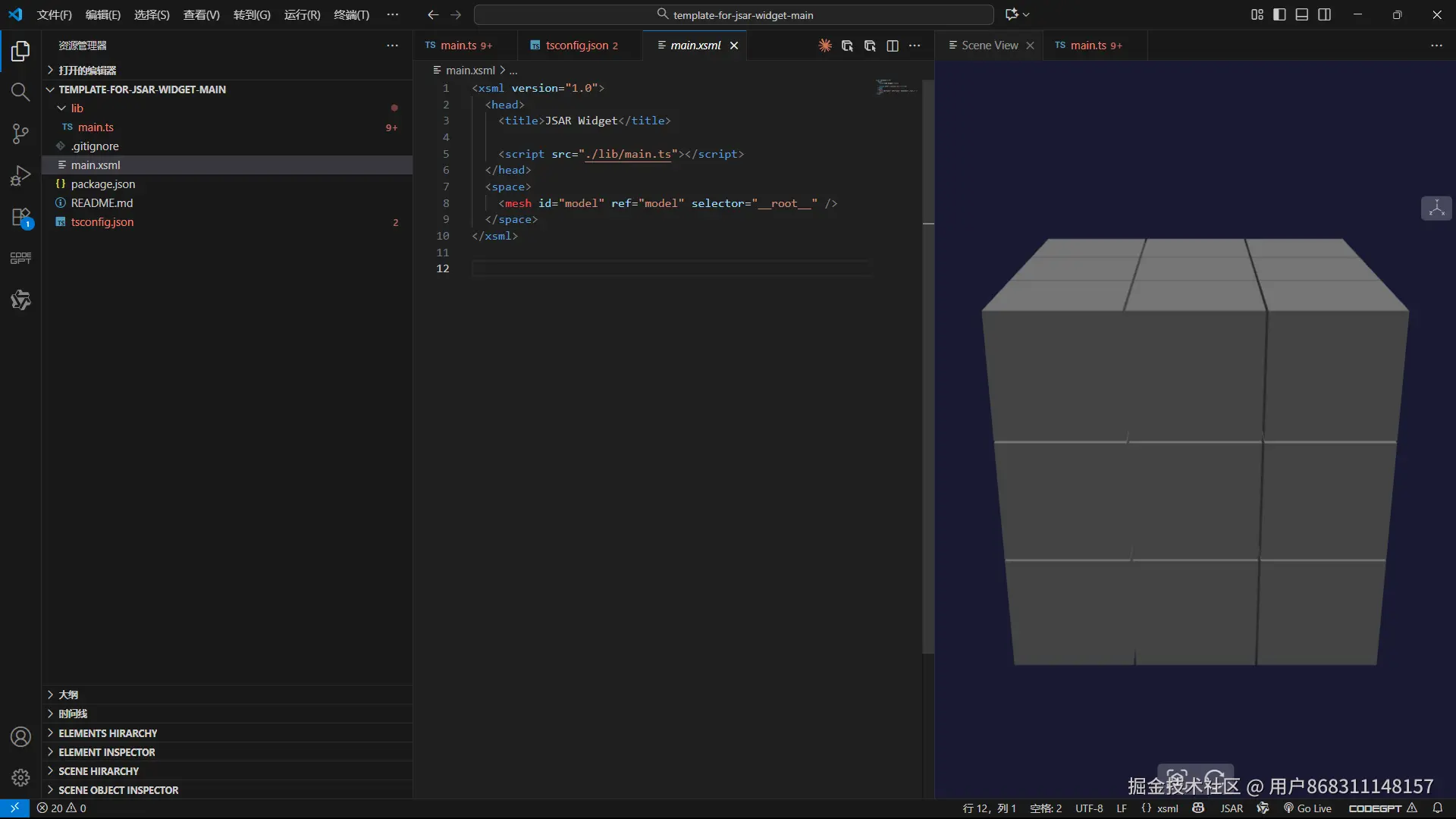1456x819 pixels.
Task: Open the Search view in activity bar
Action: tap(20, 92)
